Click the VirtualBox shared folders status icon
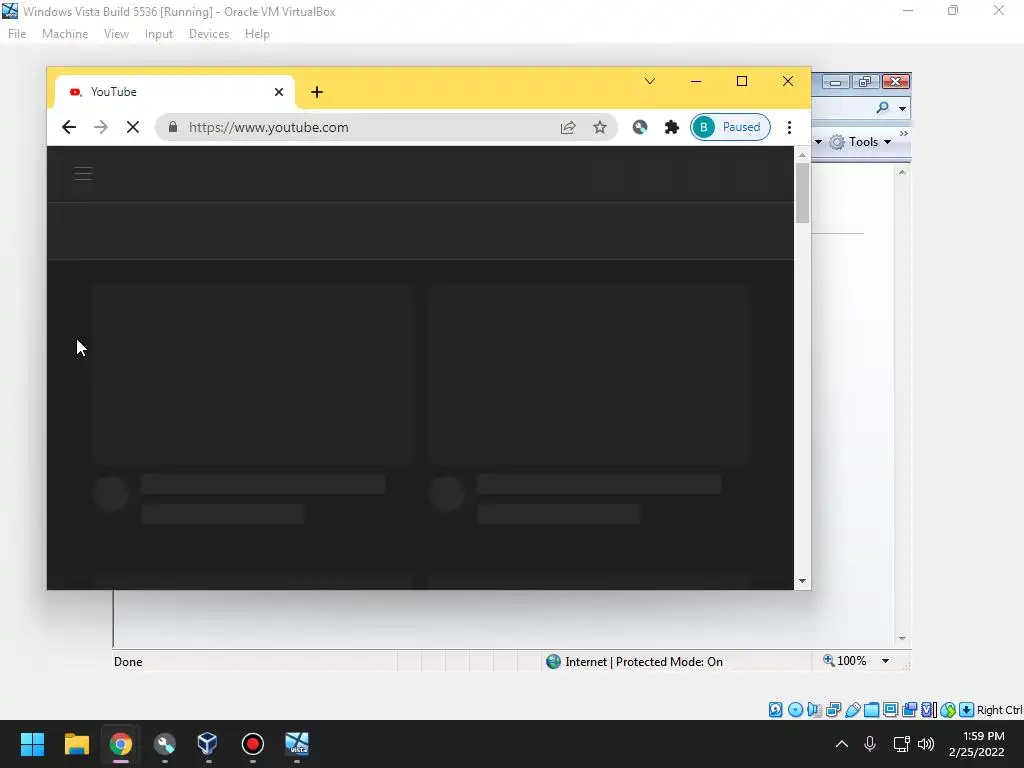Viewport: 1024px width, 768px height. coord(871,709)
